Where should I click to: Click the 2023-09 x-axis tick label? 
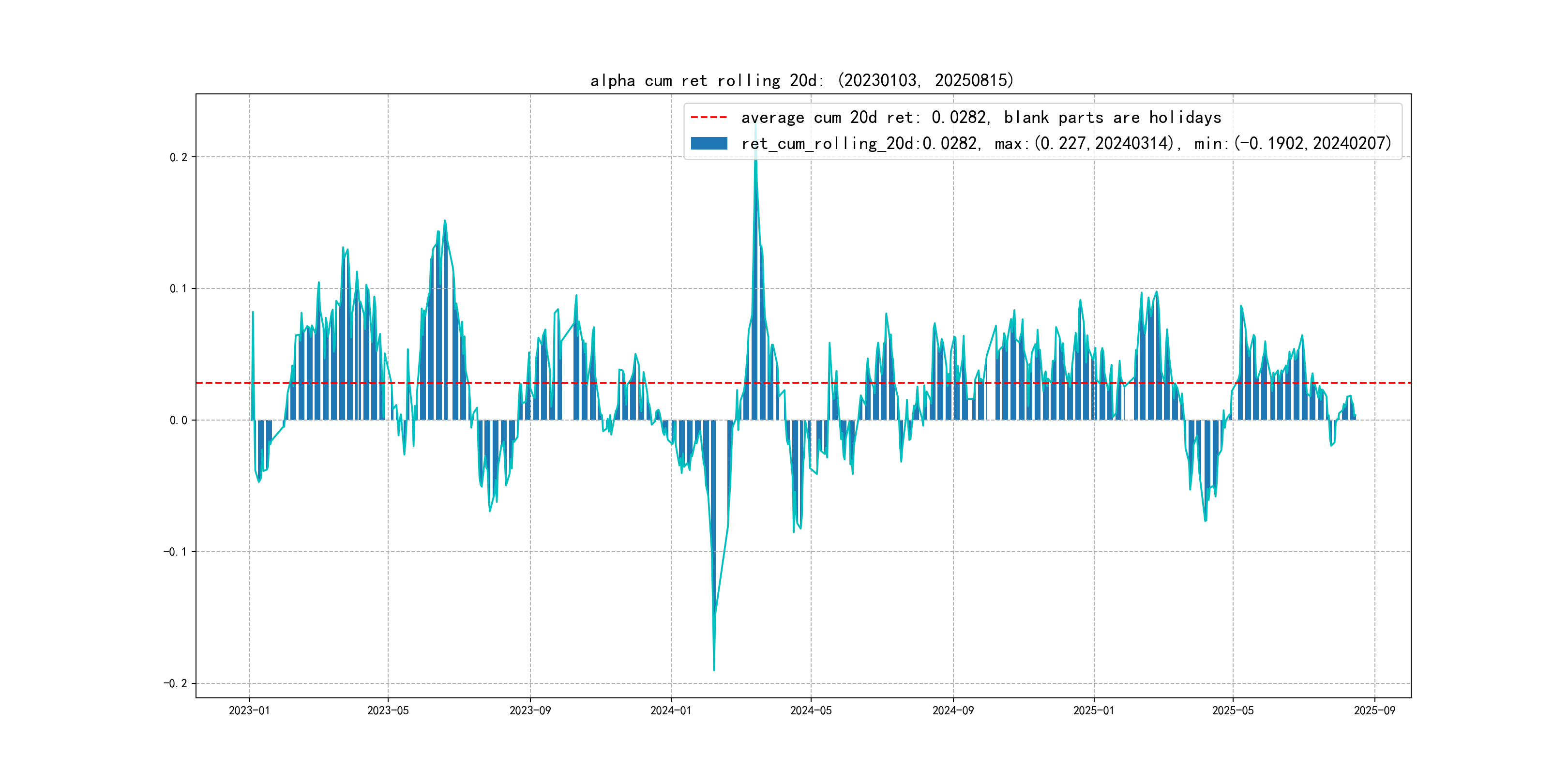tap(529, 710)
